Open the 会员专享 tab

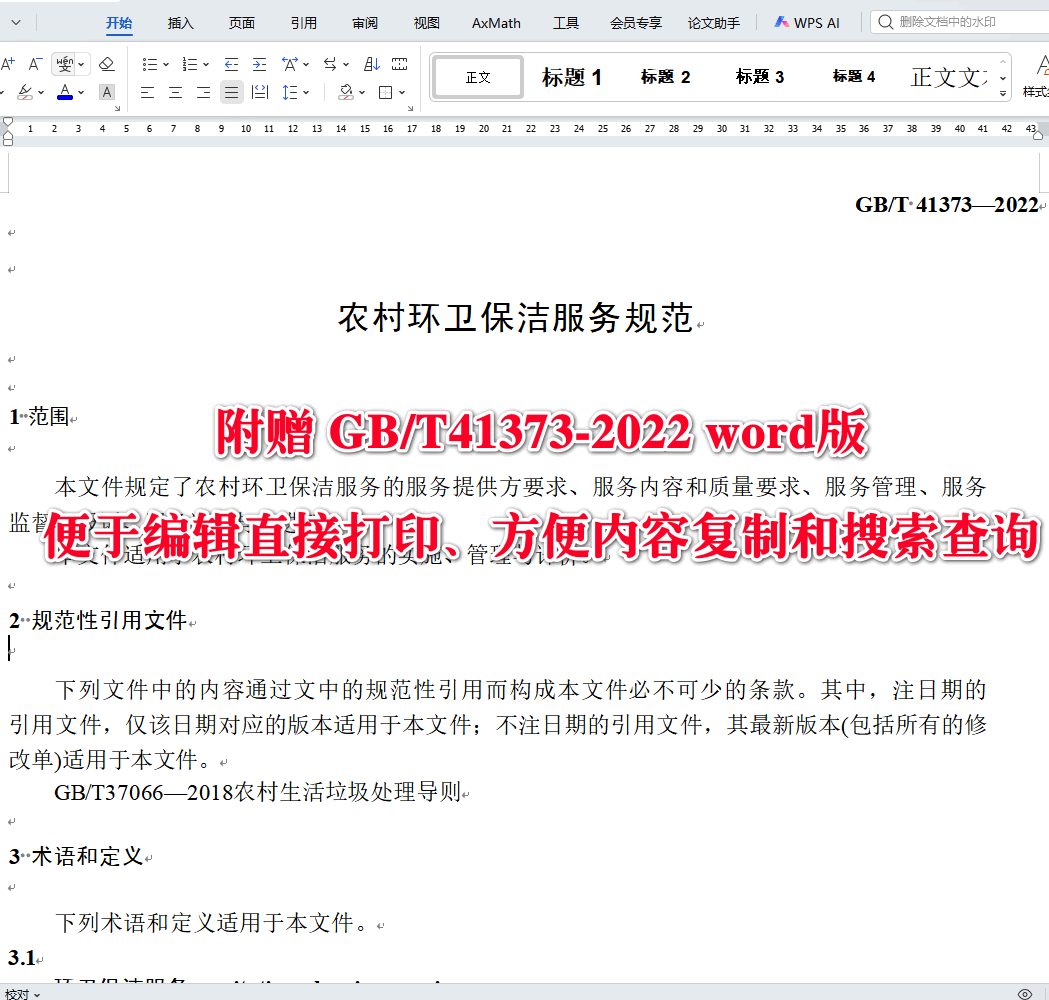(636, 23)
